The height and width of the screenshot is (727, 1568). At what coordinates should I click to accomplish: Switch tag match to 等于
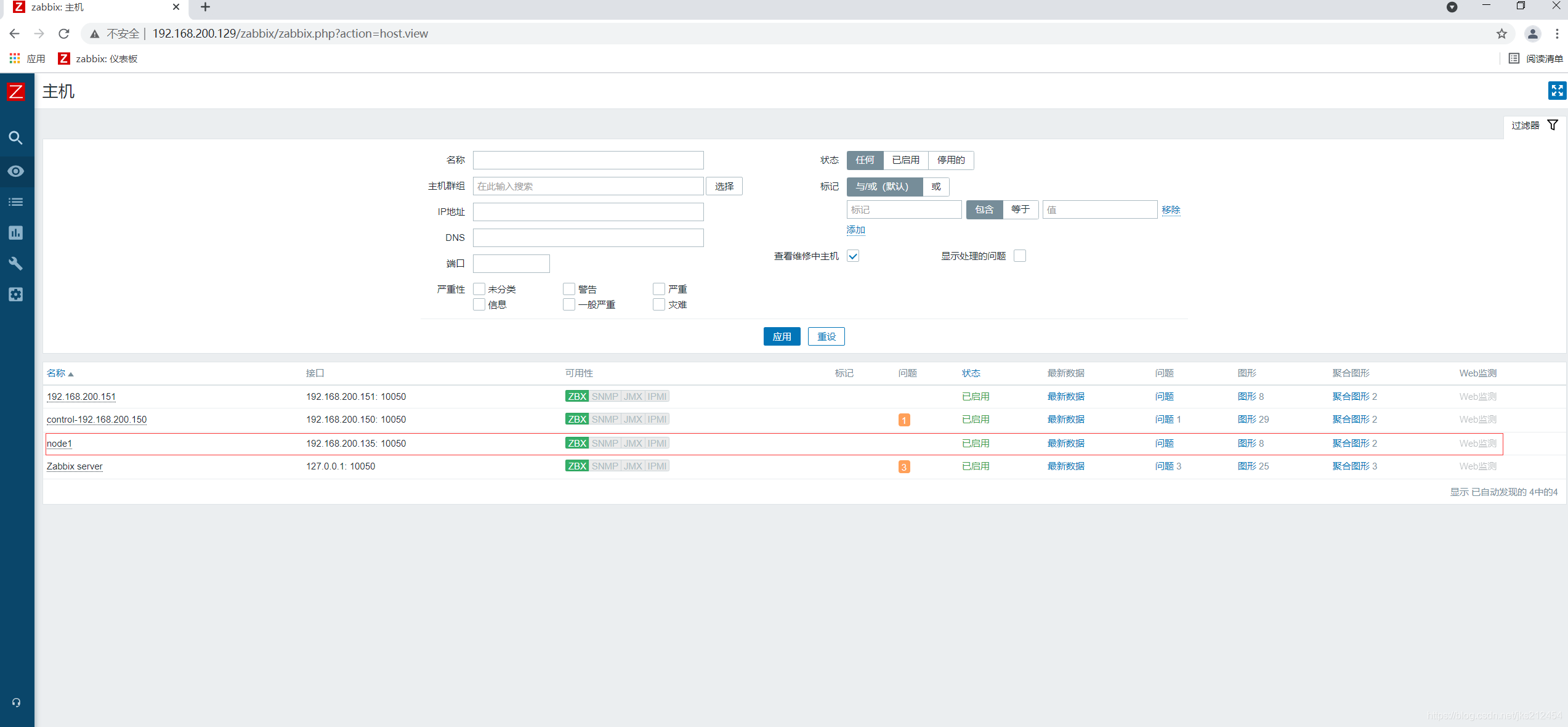pos(1020,210)
